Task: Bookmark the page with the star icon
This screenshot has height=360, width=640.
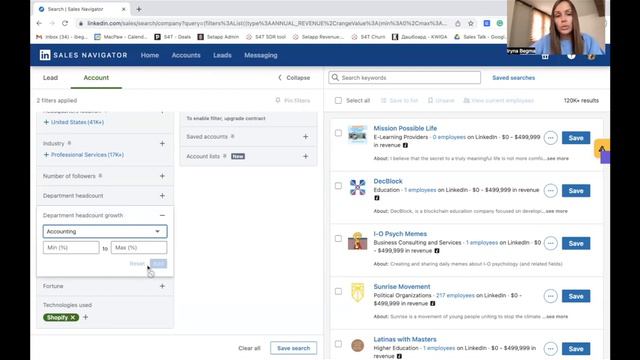Action: coord(471,24)
